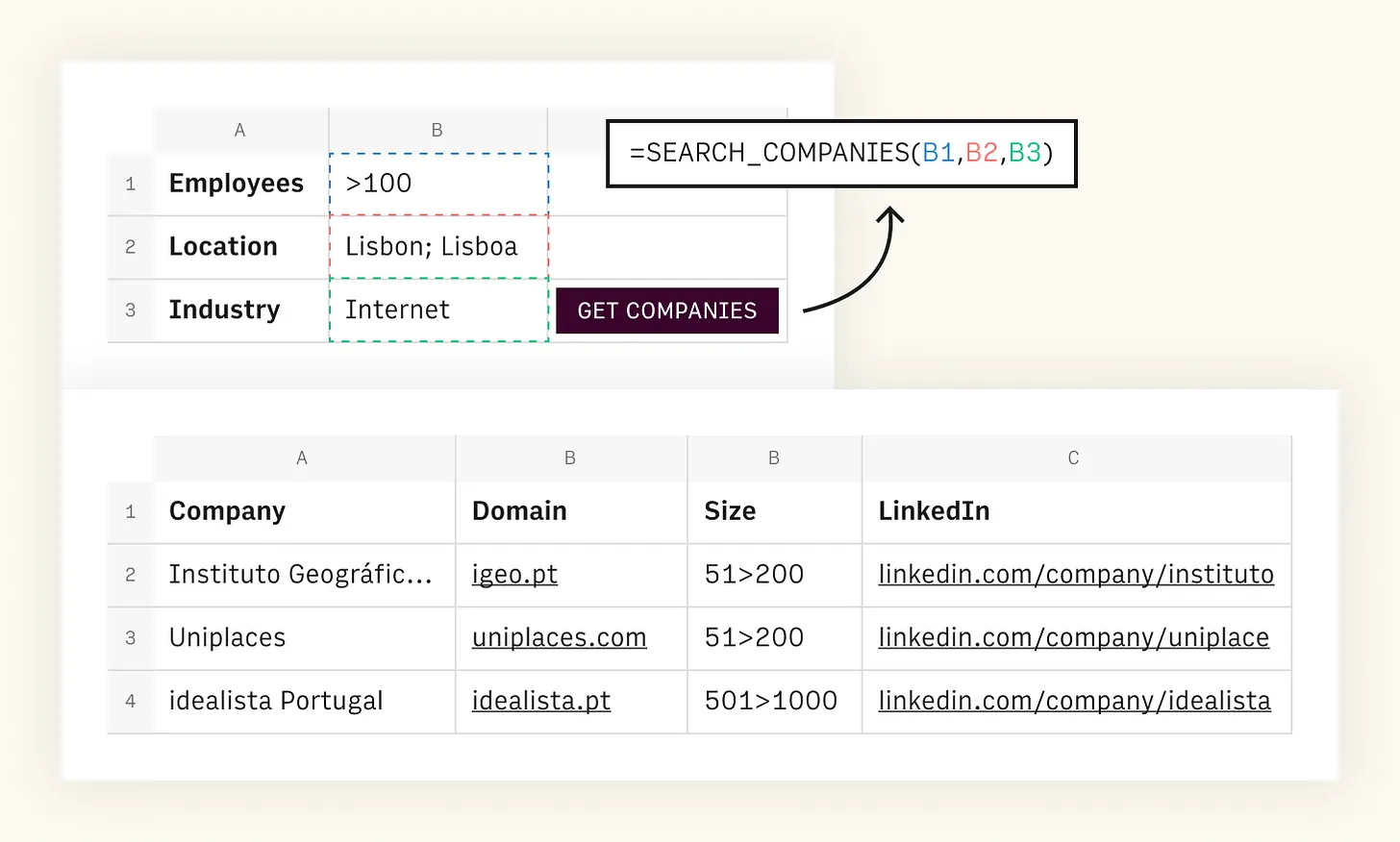Image resolution: width=1400 pixels, height=842 pixels.
Task: Open the Instituto LinkedIn company link
Action: click(1075, 575)
